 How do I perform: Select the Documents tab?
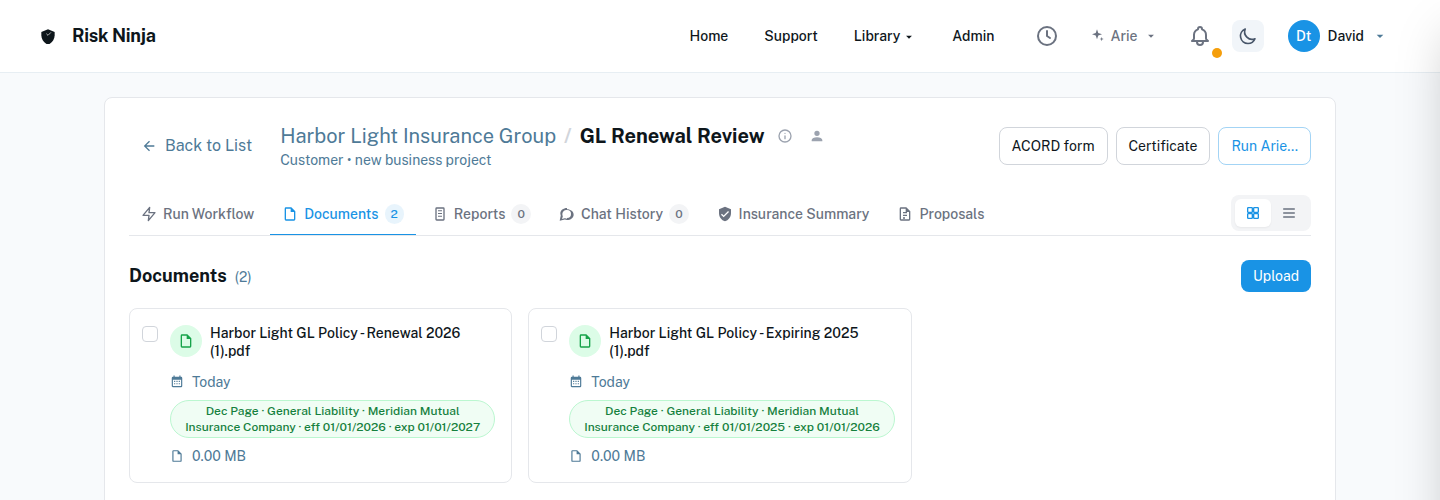[x=343, y=214]
